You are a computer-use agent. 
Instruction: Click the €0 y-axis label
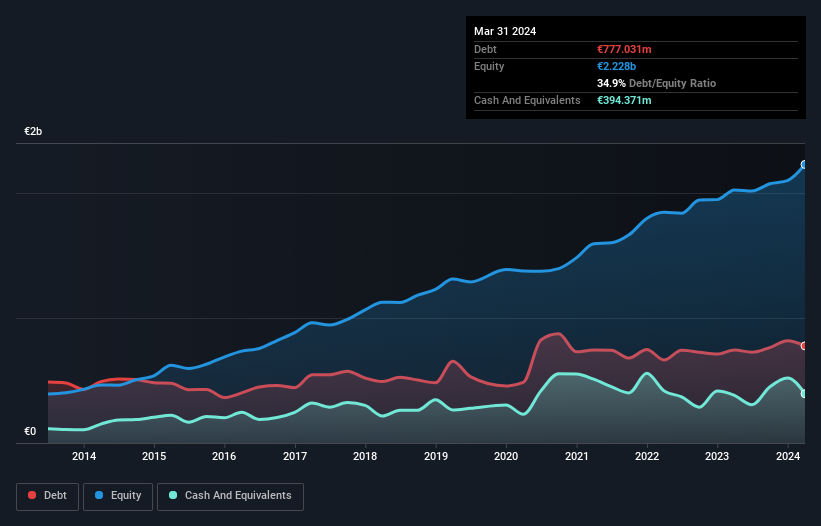tap(30, 431)
